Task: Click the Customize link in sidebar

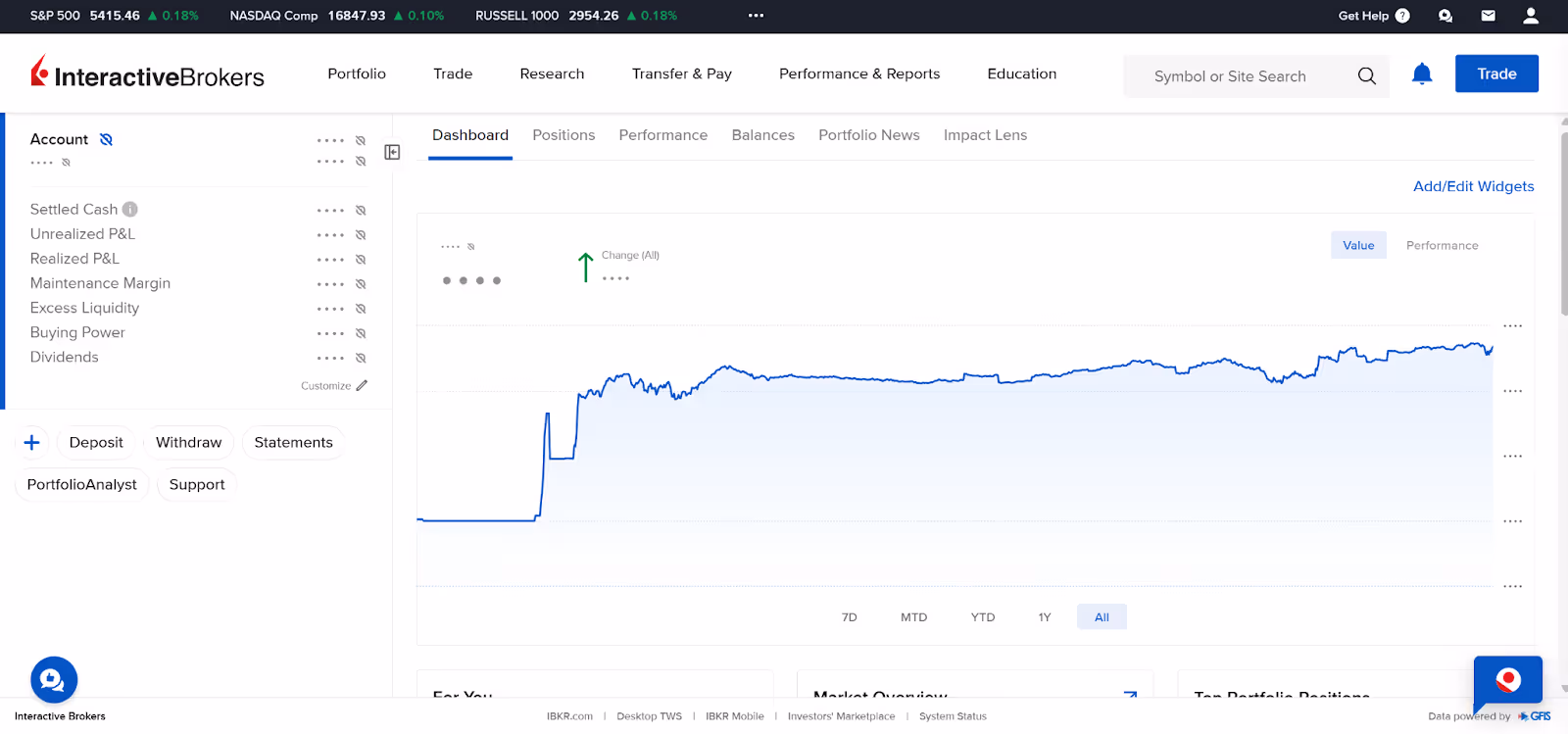Action: (326, 386)
